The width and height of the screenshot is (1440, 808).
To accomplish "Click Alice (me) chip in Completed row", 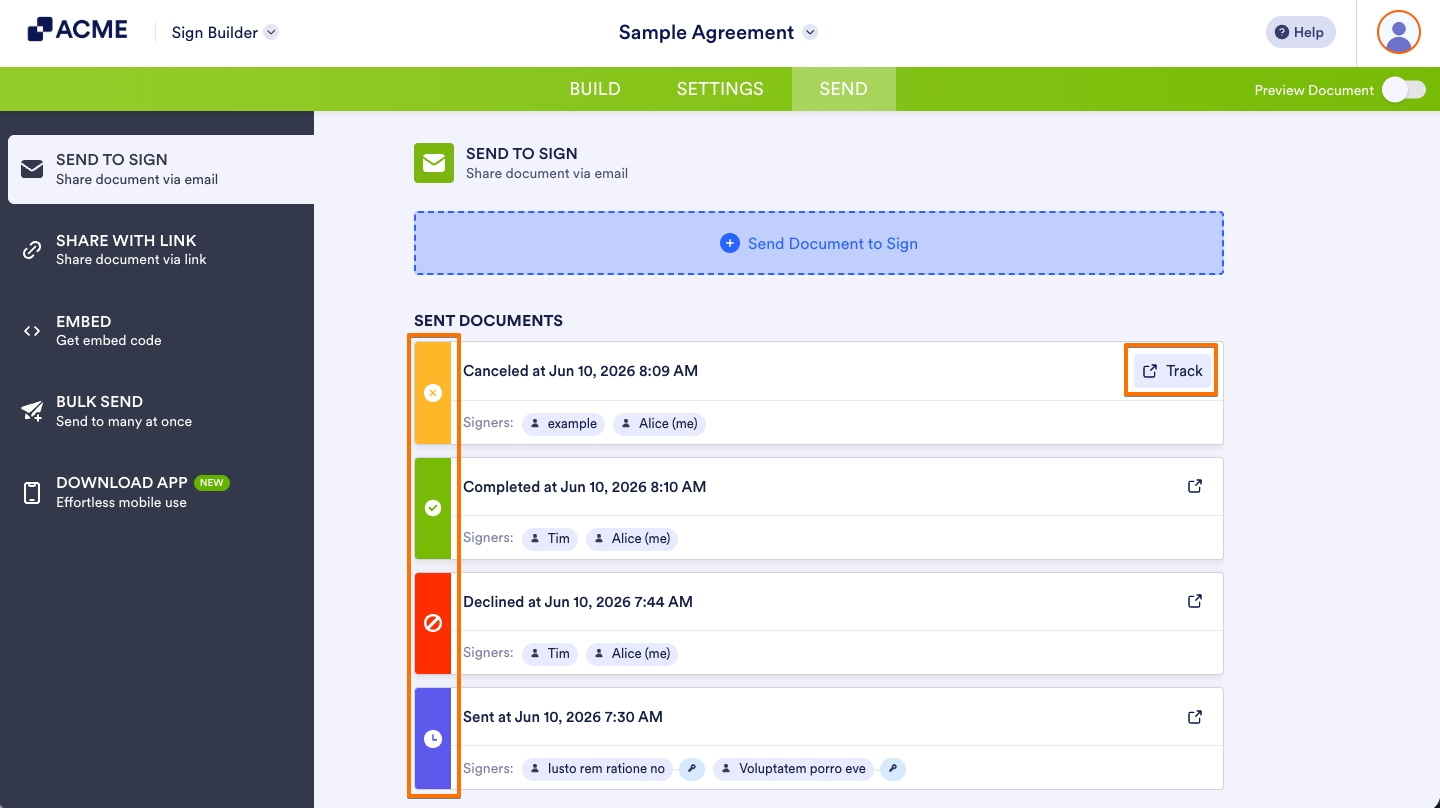I will (632, 539).
